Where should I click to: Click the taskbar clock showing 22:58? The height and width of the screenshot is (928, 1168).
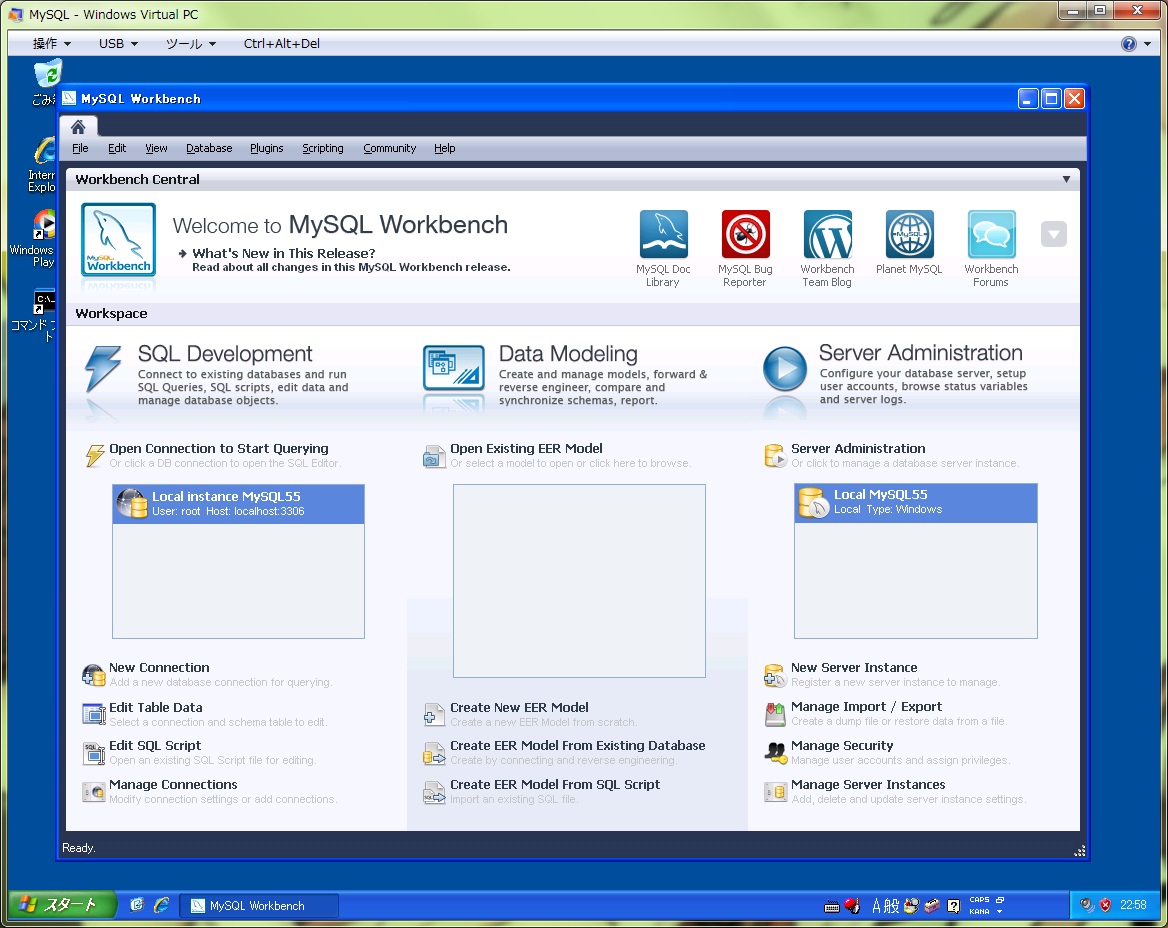click(1133, 905)
